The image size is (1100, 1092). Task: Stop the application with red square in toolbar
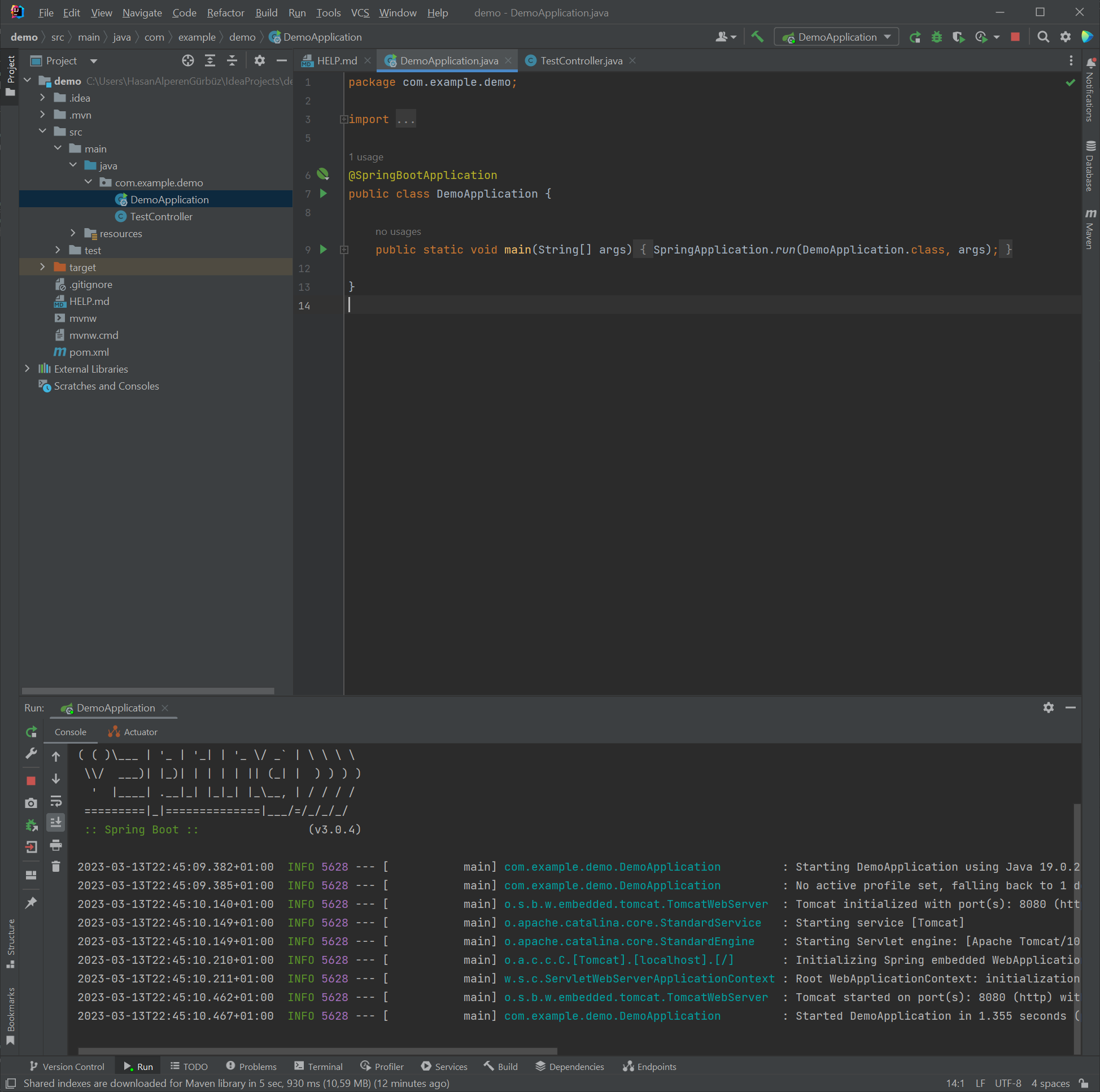click(1015, 37)
